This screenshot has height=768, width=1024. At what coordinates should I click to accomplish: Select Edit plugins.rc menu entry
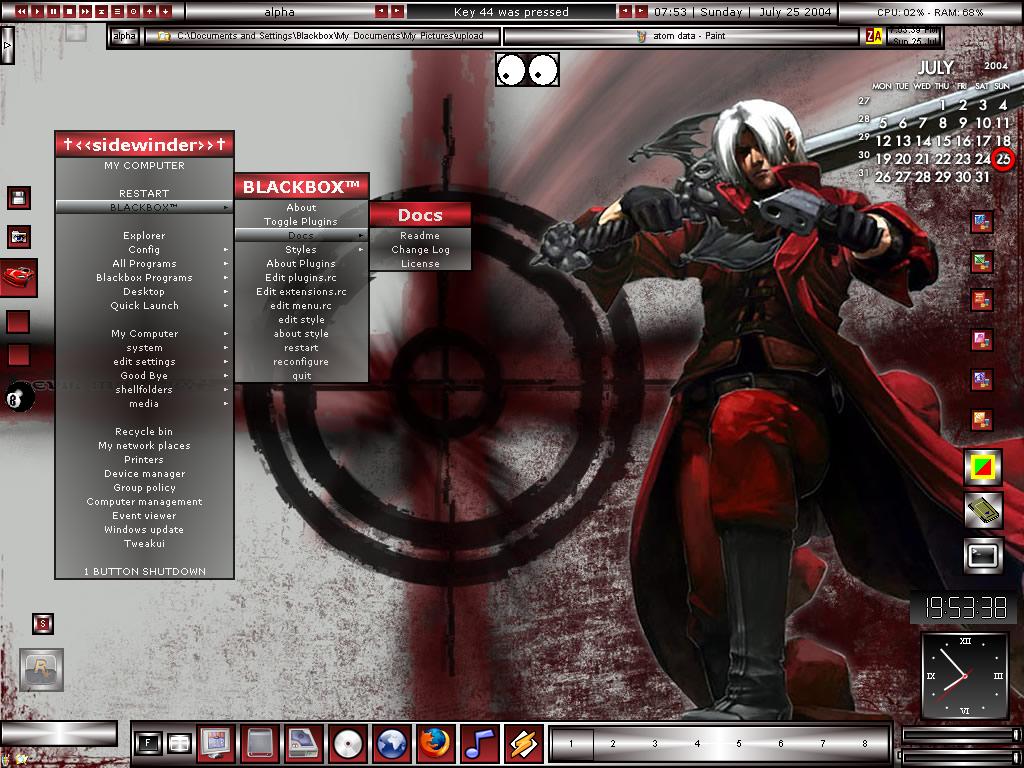pos(301,278)
